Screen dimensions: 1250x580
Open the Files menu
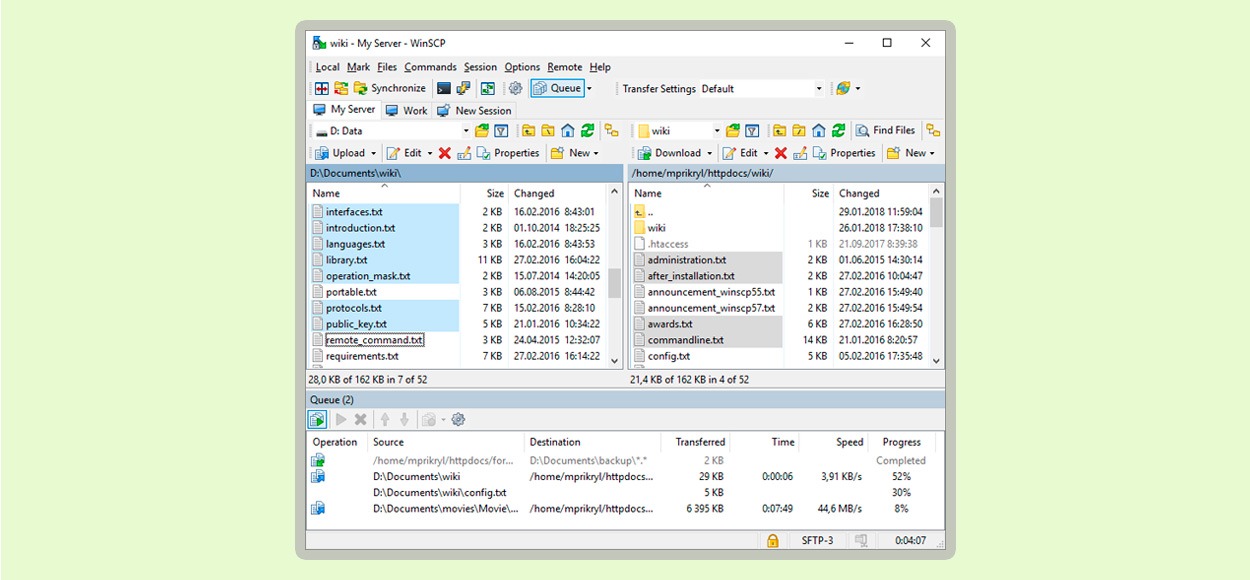tap(387, 67)
